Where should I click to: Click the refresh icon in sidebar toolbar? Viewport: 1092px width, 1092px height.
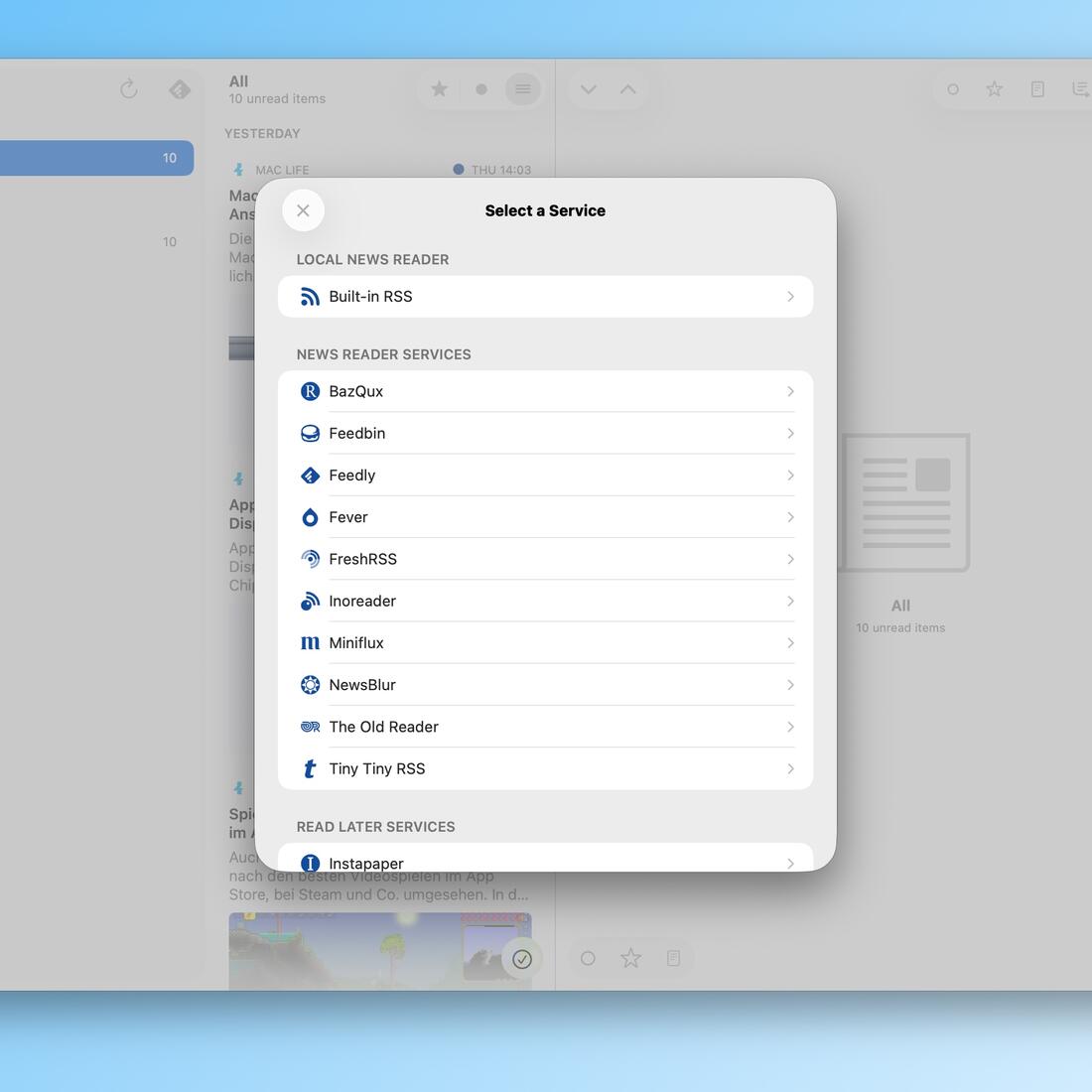tap(129, 89)
